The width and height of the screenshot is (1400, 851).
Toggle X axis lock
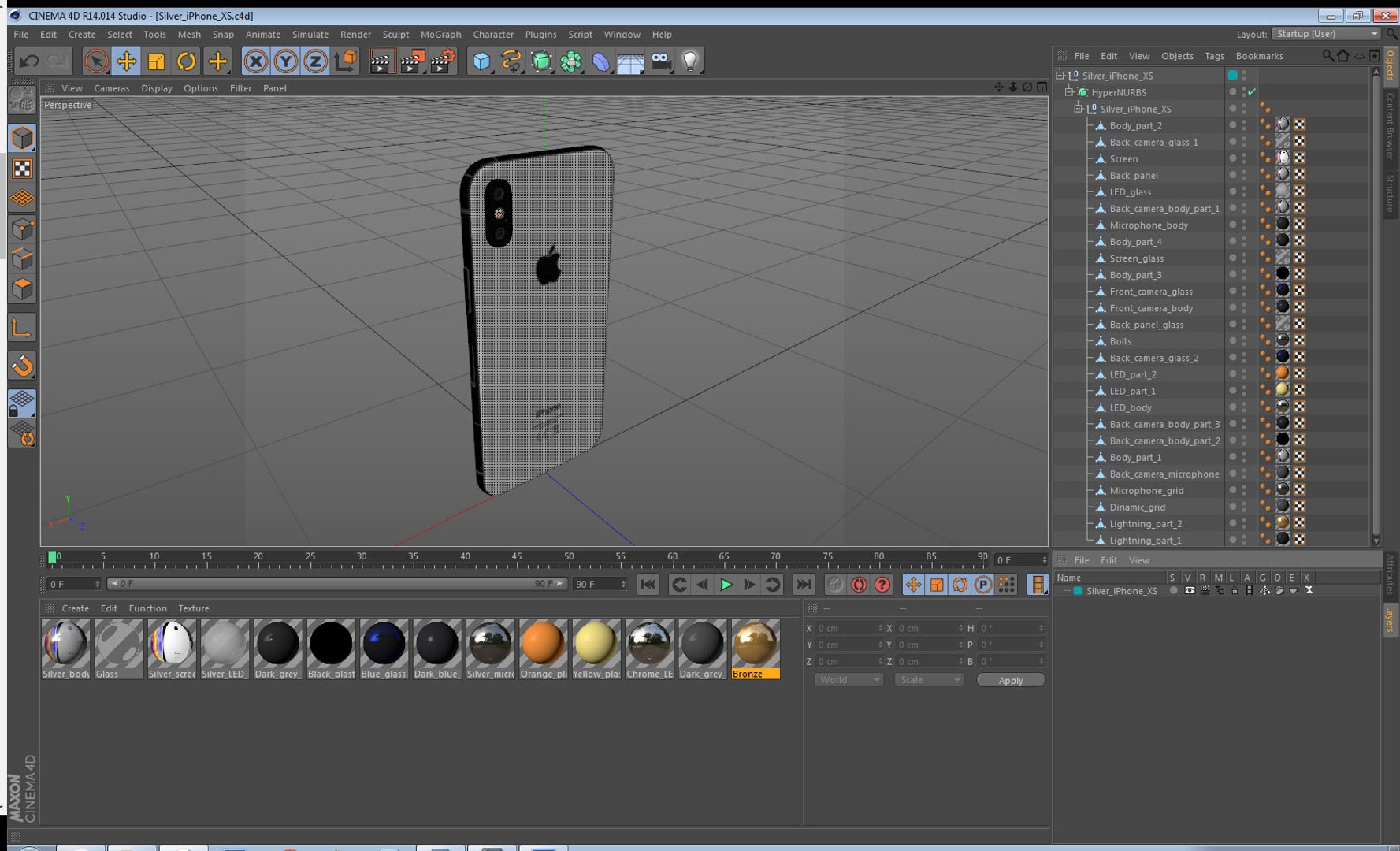pyautogui.click(x=255, y=61)
